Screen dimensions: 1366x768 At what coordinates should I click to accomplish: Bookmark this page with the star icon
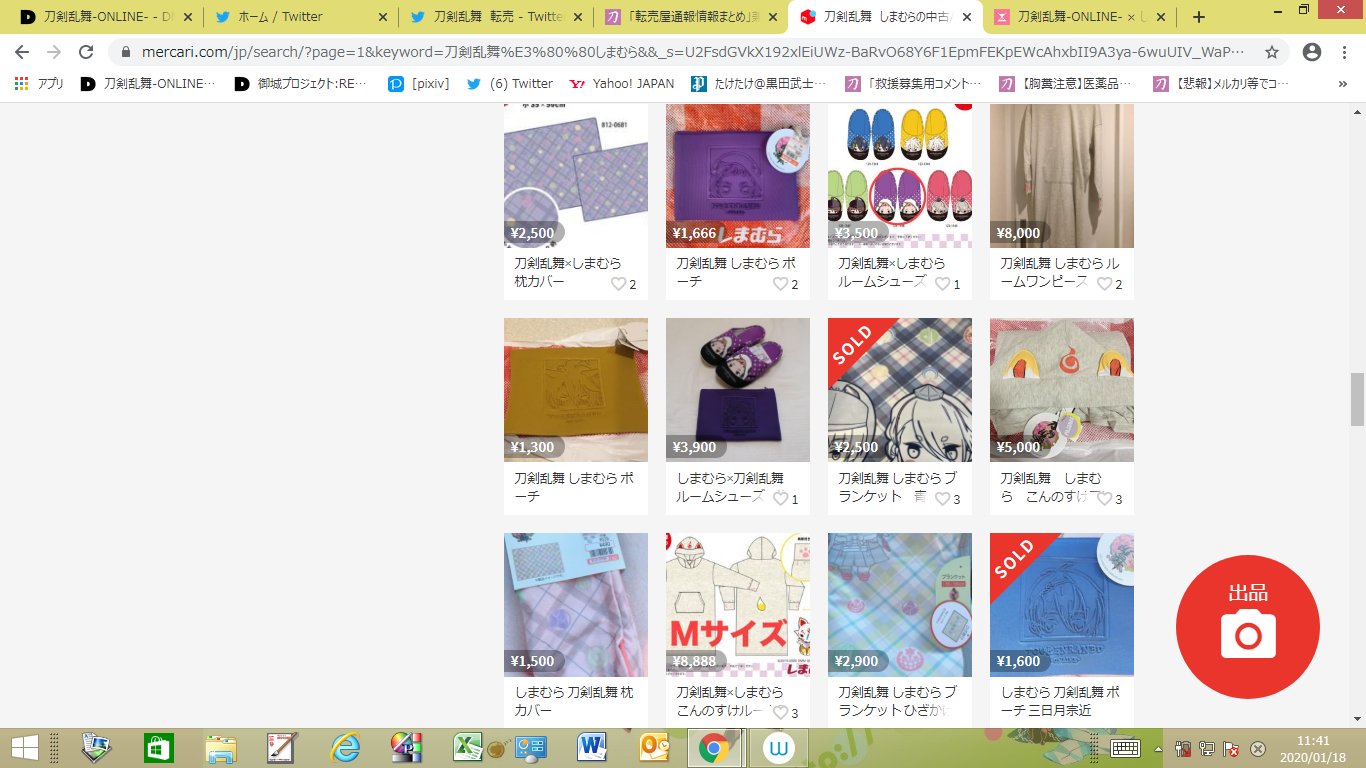1272,52
